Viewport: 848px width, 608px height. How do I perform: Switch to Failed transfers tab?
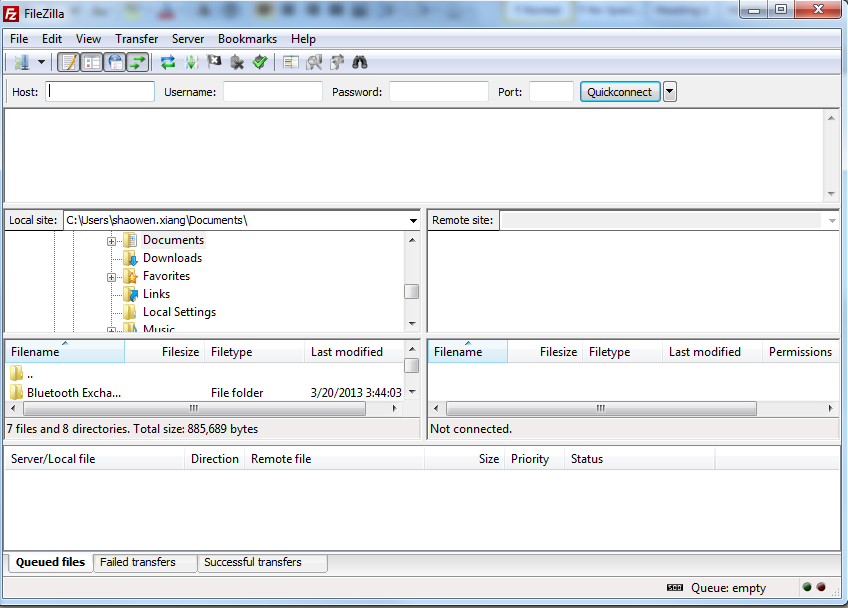[x=145, y=563]
